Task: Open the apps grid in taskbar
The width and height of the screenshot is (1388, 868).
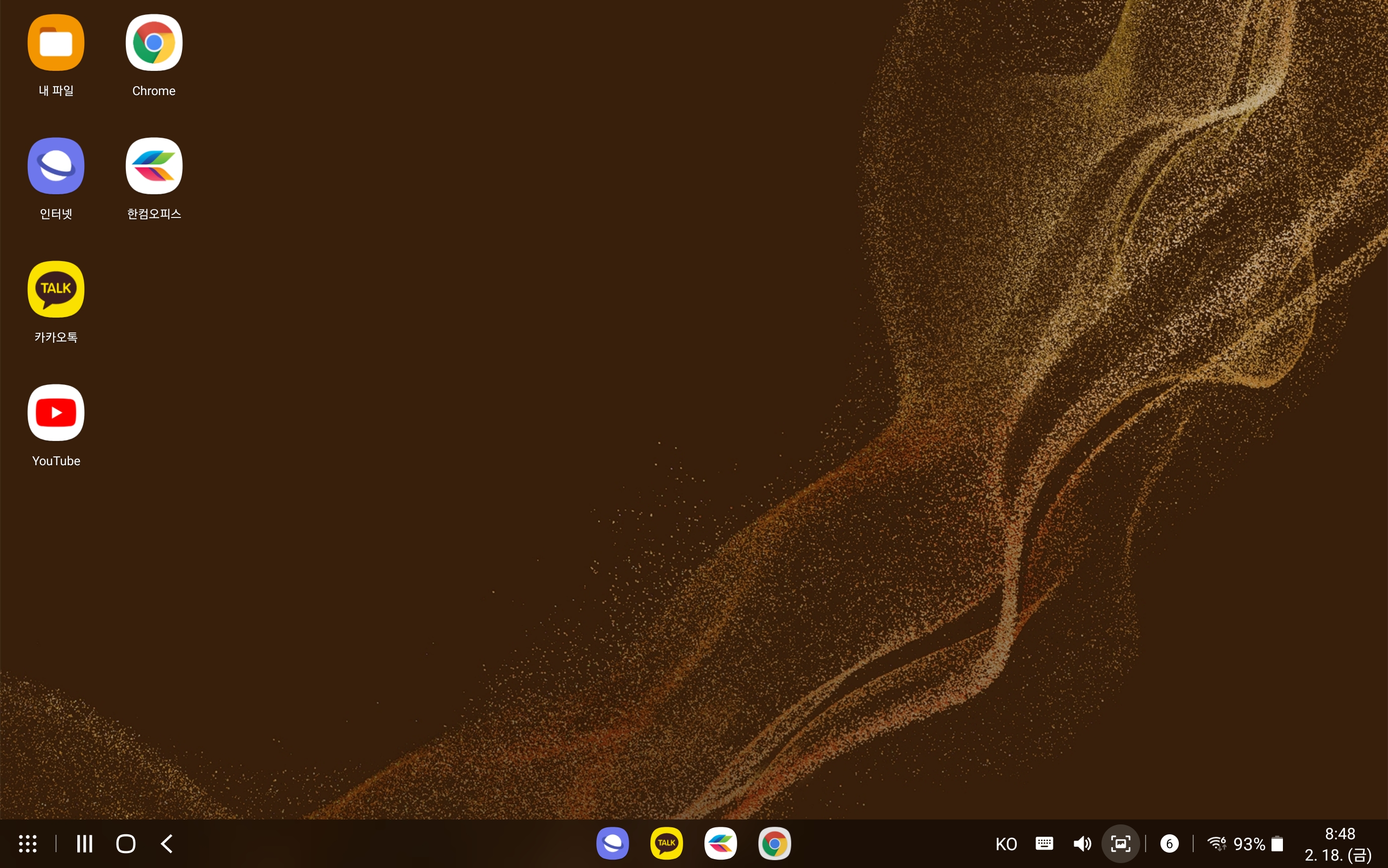Action: tap(28, 843)
